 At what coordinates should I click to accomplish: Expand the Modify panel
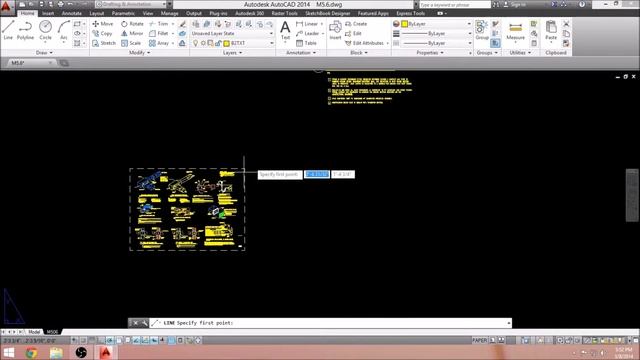(139, 53)
